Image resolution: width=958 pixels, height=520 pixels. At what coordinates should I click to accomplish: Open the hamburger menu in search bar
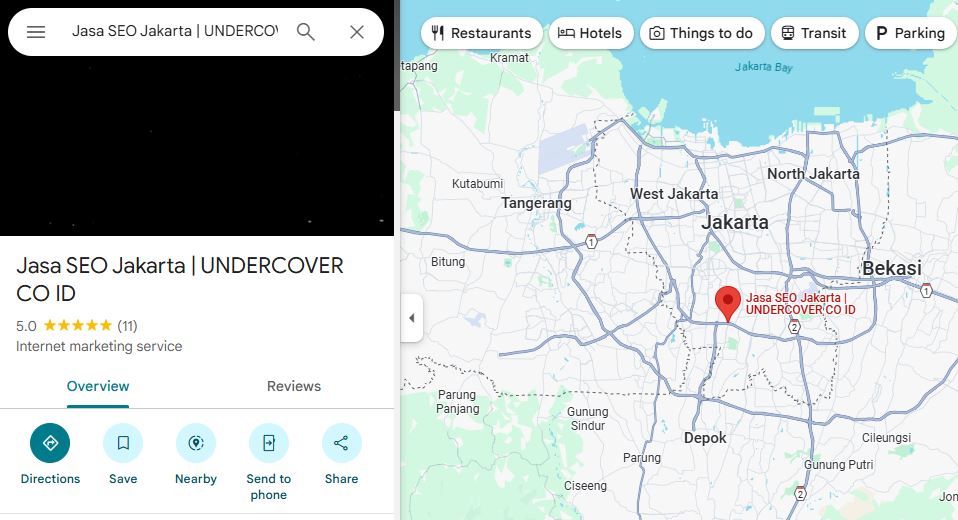click(x=36, y=32)
